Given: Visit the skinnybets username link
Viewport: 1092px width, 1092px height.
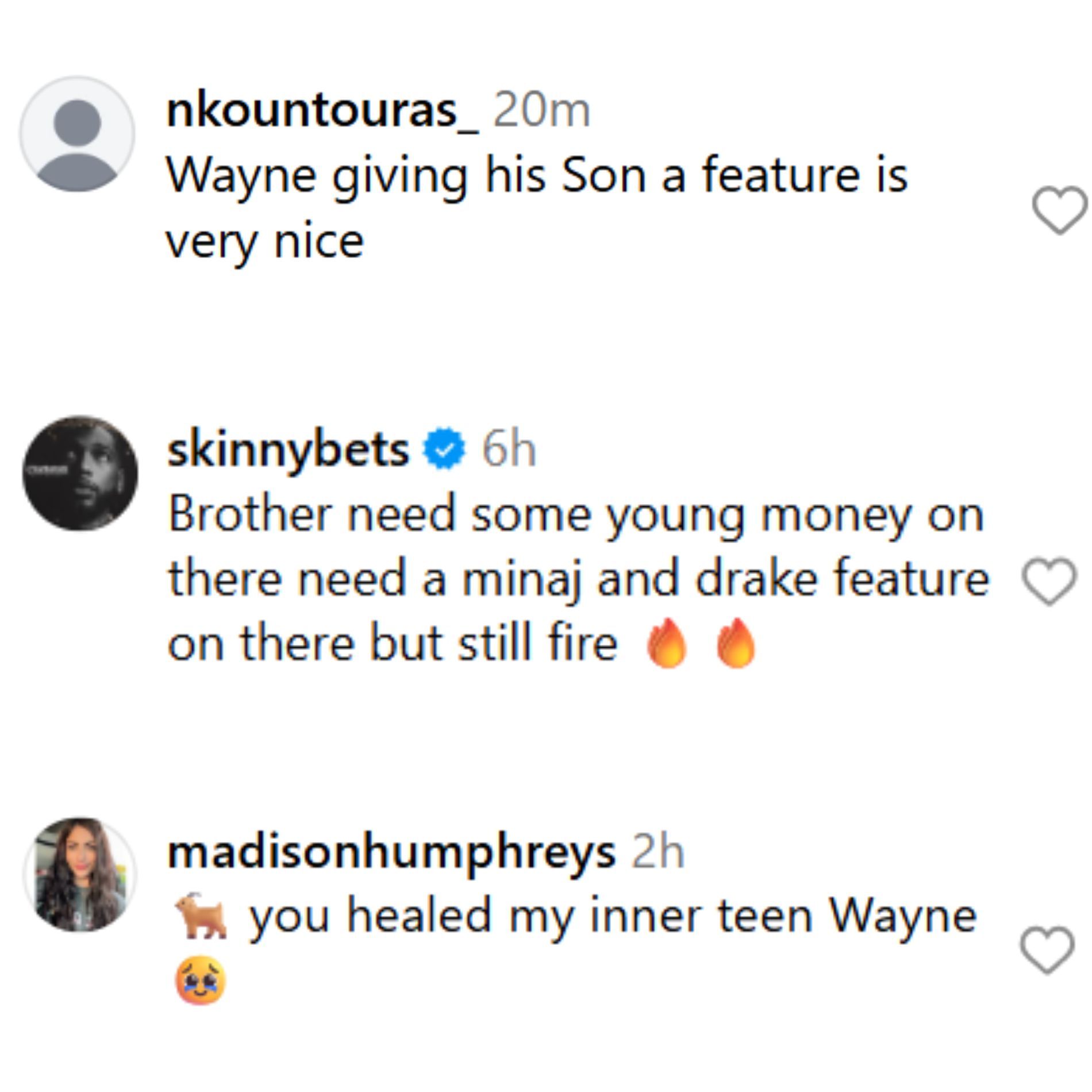Looking at the screenshot, I should tap(288, 449).
